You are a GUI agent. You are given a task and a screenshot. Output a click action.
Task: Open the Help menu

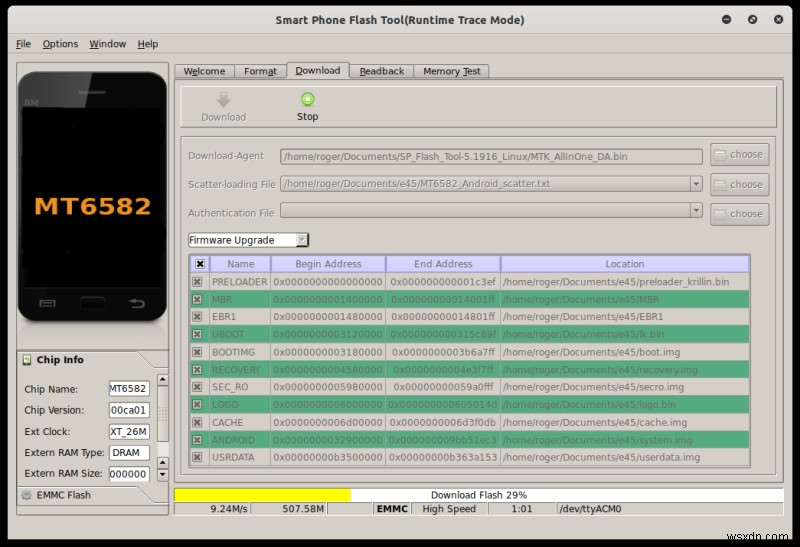click(x=148, y=44)
